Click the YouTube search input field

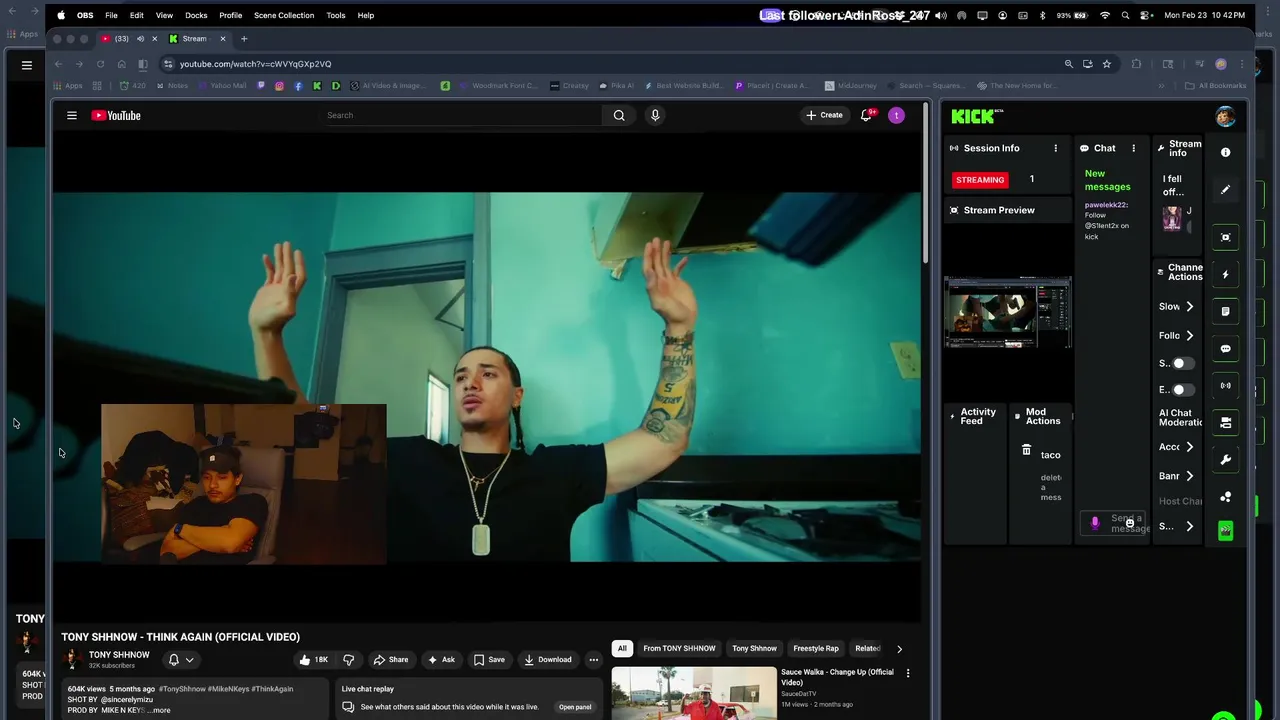click(462, 115)
